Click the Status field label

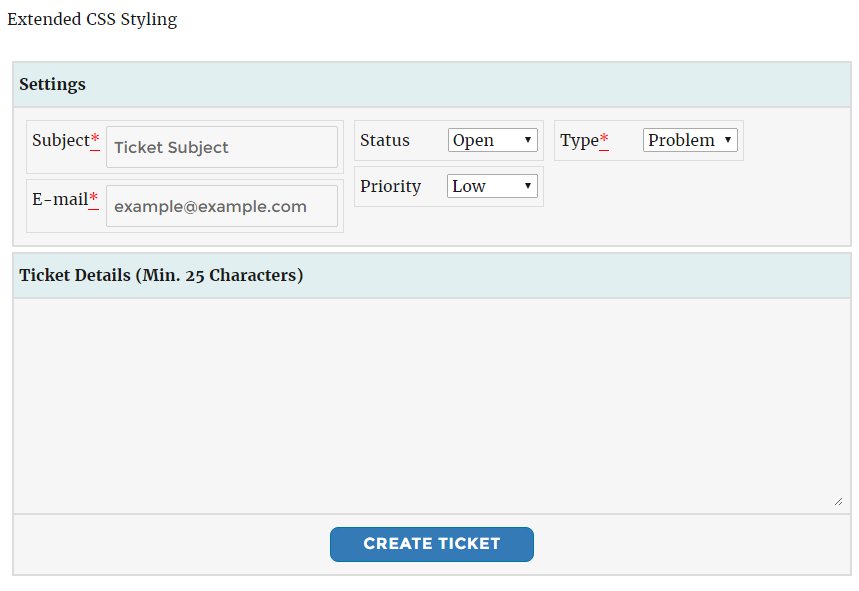pyautogui.click(x=385, y=141)
